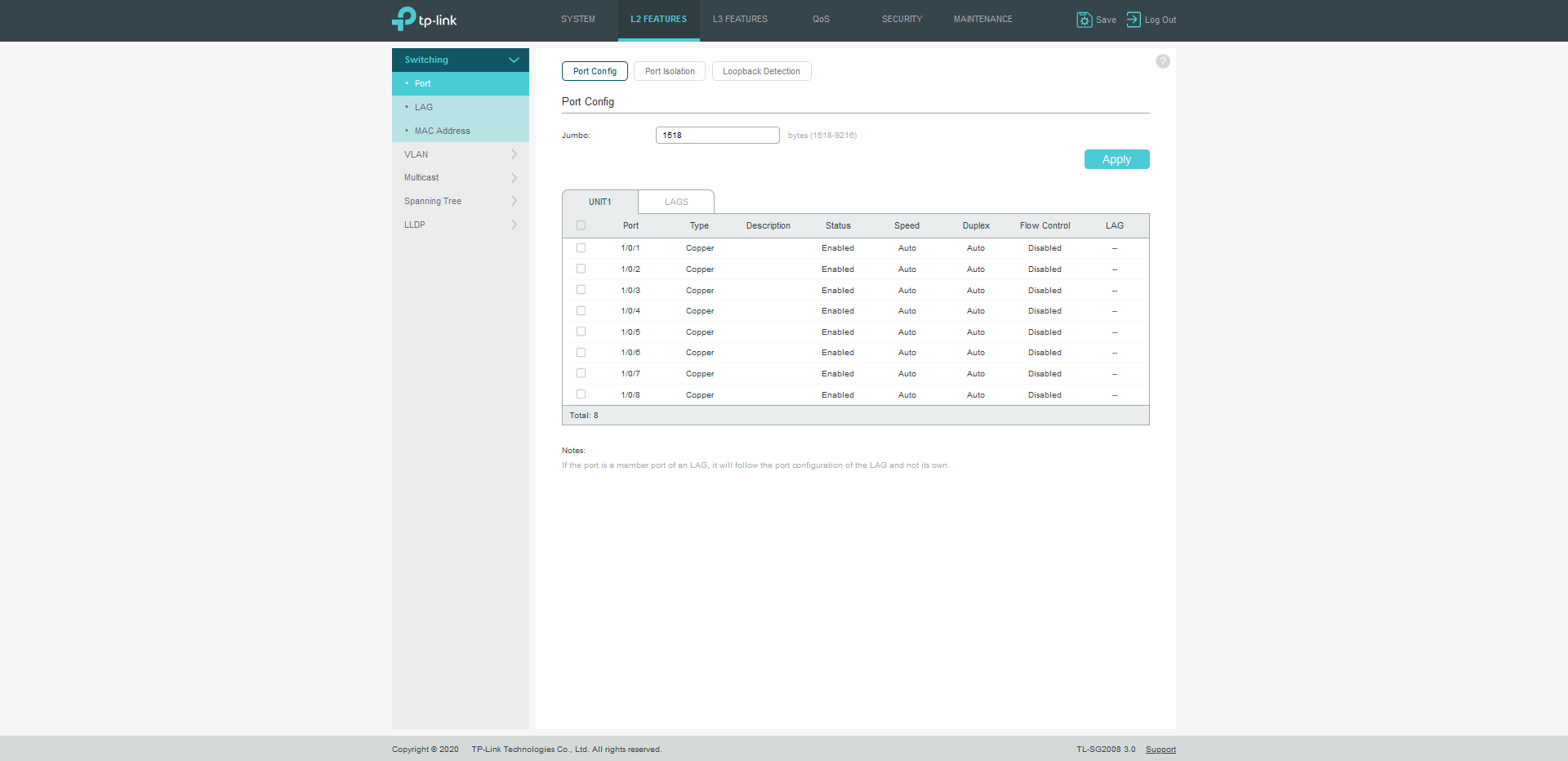Click the Total: 8 footer text

[x=584, y=416]
